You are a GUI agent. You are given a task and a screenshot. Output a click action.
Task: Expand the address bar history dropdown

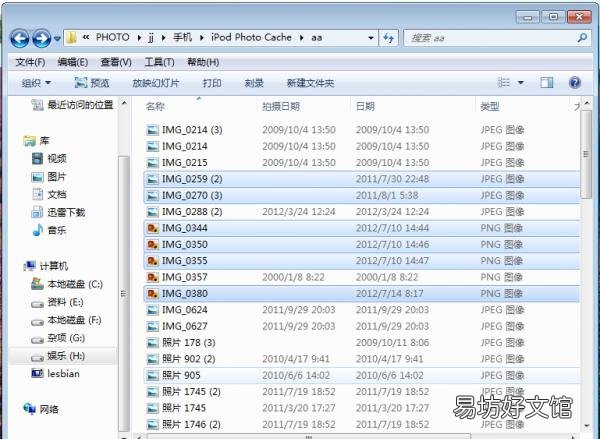[370, 38]
